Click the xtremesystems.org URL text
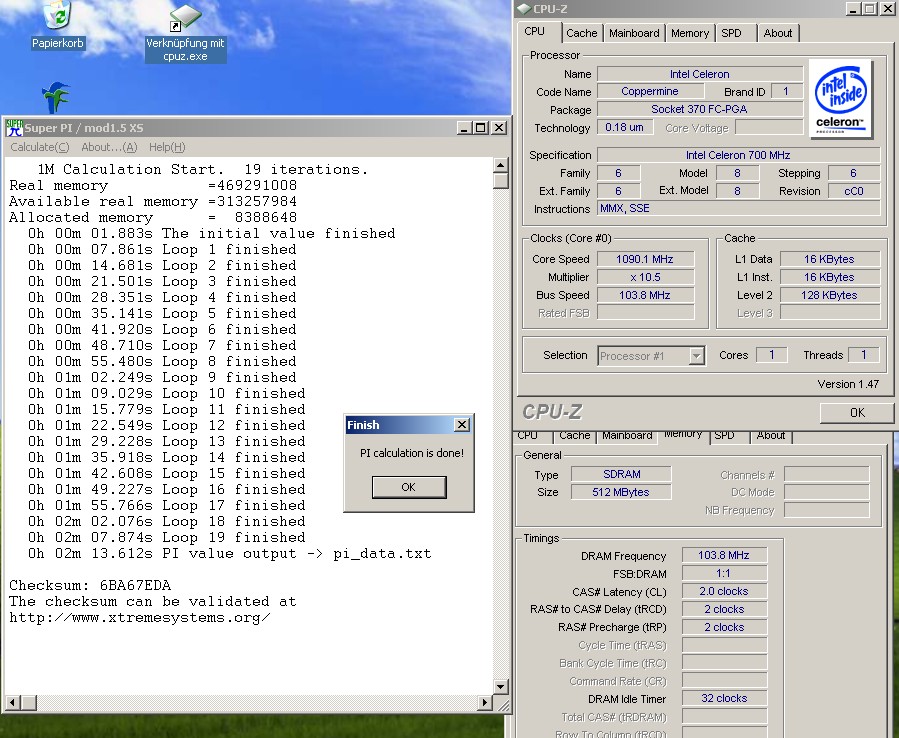Screen dimensions: 899x738 click(139, 618)
